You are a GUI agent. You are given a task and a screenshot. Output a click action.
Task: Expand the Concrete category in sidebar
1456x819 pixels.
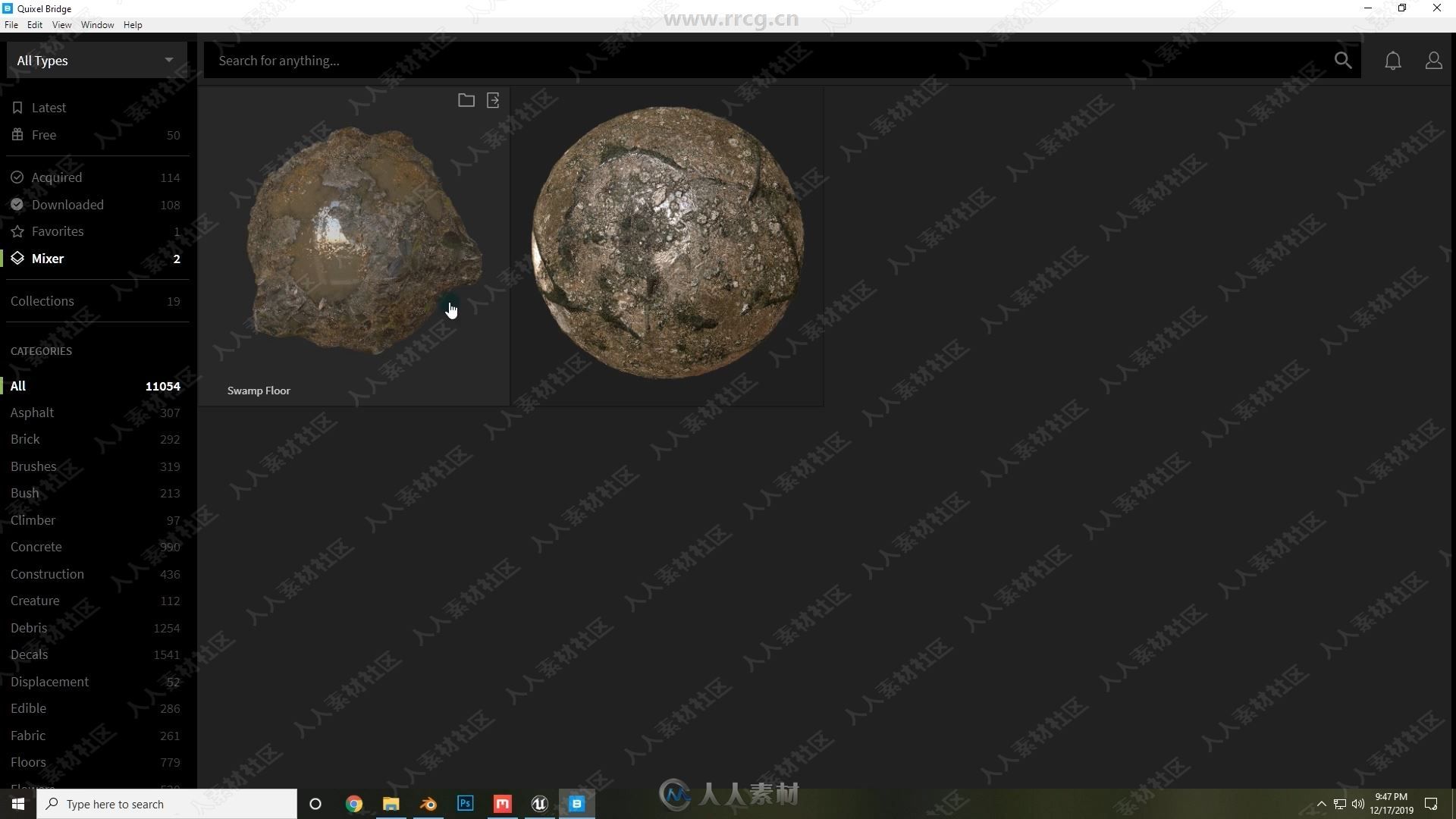[x=36, y=546]
